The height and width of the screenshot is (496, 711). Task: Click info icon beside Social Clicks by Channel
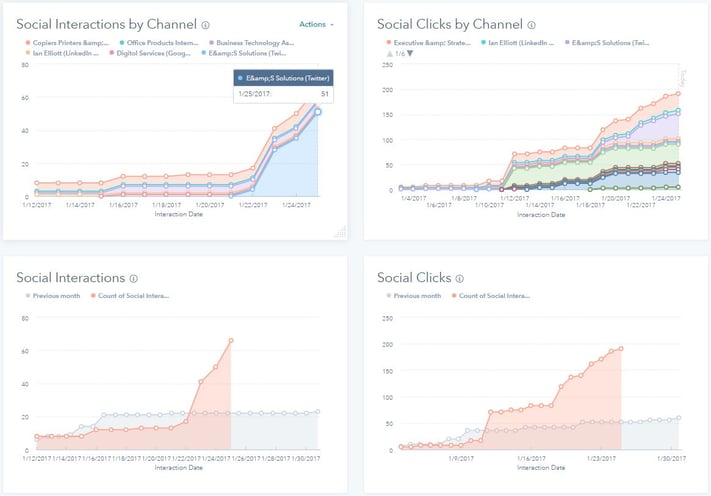pyautogui.click(x=531, y=25)
